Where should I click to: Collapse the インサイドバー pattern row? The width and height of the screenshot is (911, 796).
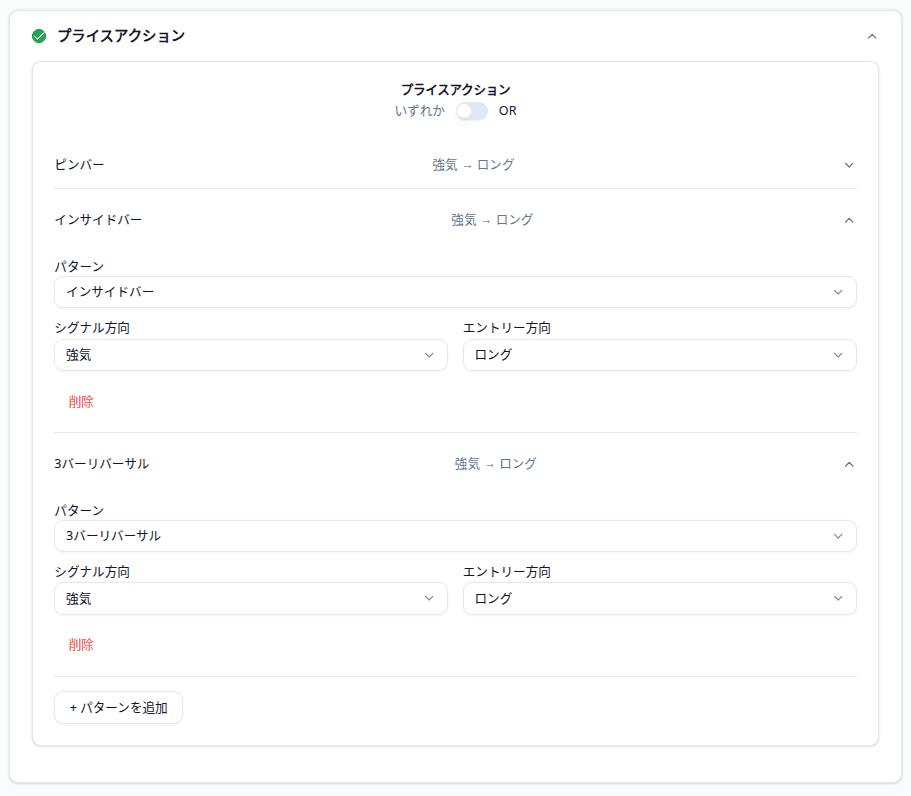849,220
